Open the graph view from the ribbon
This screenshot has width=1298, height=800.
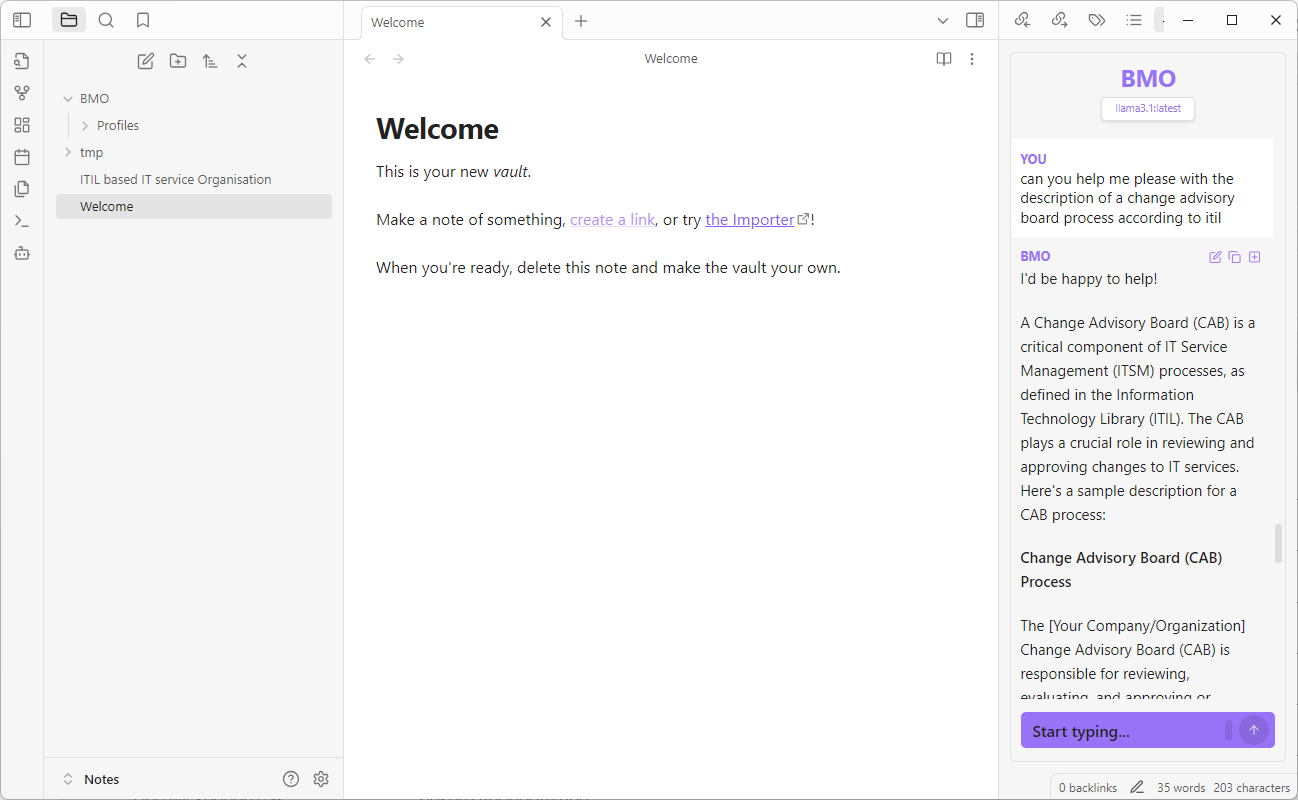click(x=22, y=93)
